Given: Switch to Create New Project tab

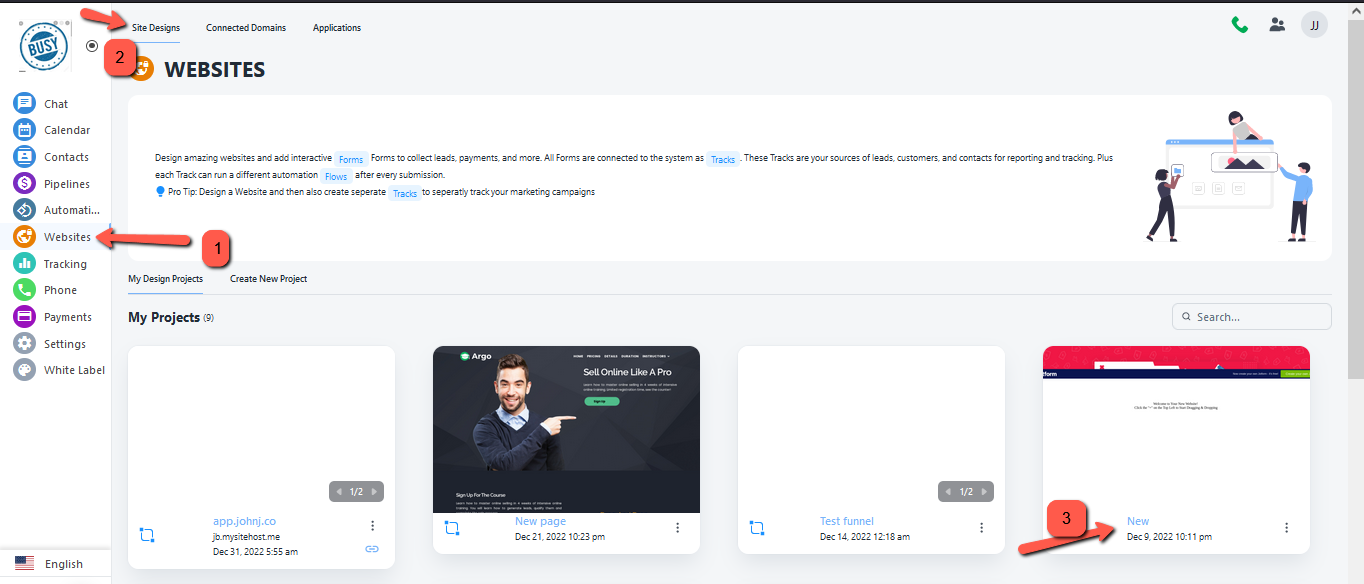Looking at the screenshot, I should (268, 279).
